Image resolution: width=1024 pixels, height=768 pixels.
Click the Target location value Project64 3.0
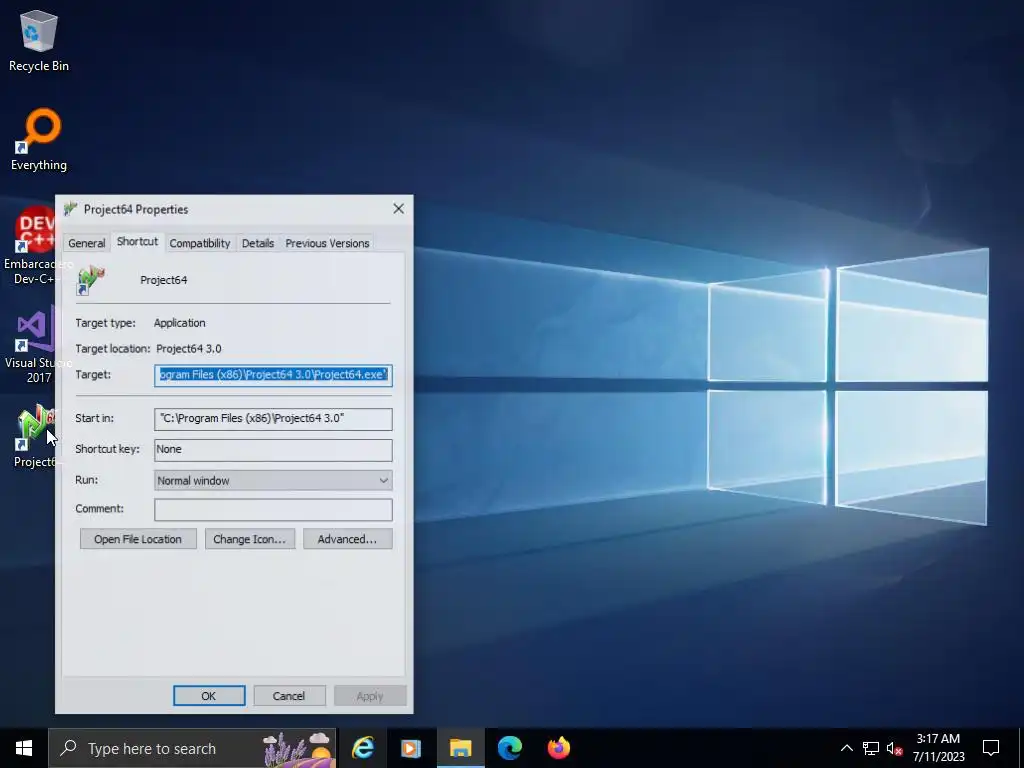click(189, 349)
